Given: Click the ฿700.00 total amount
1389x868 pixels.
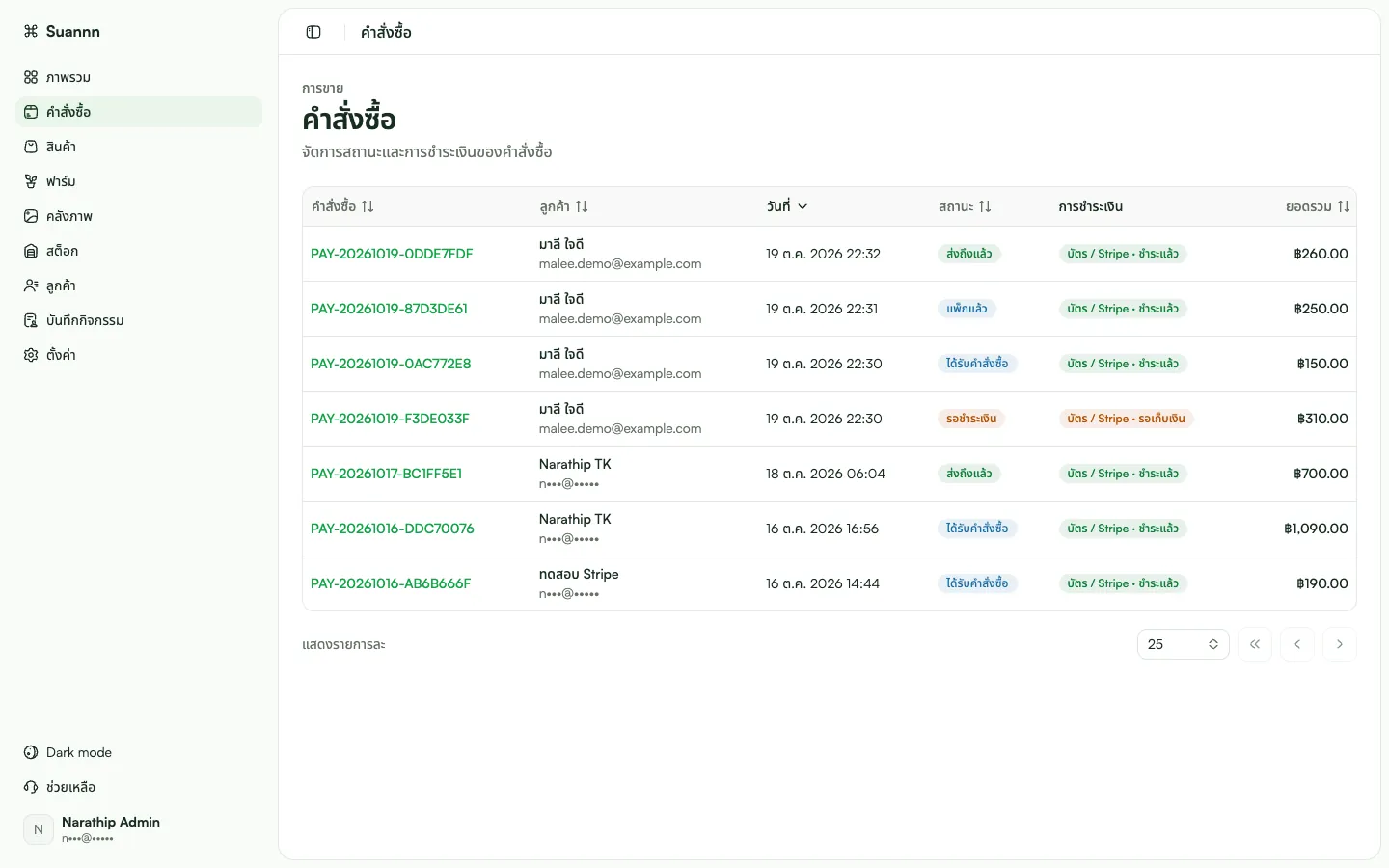Looking at the screenshot, I should [x=1321, y=474].
